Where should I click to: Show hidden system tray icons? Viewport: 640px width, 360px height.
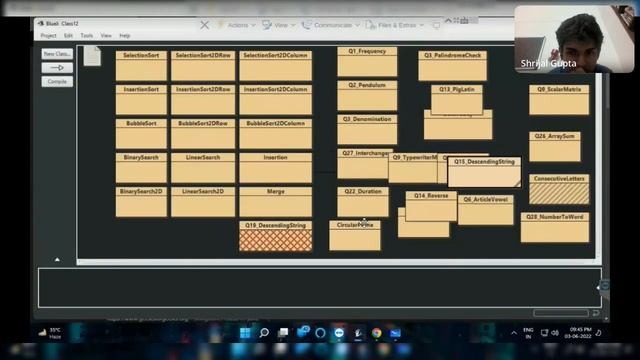(513, 333)
